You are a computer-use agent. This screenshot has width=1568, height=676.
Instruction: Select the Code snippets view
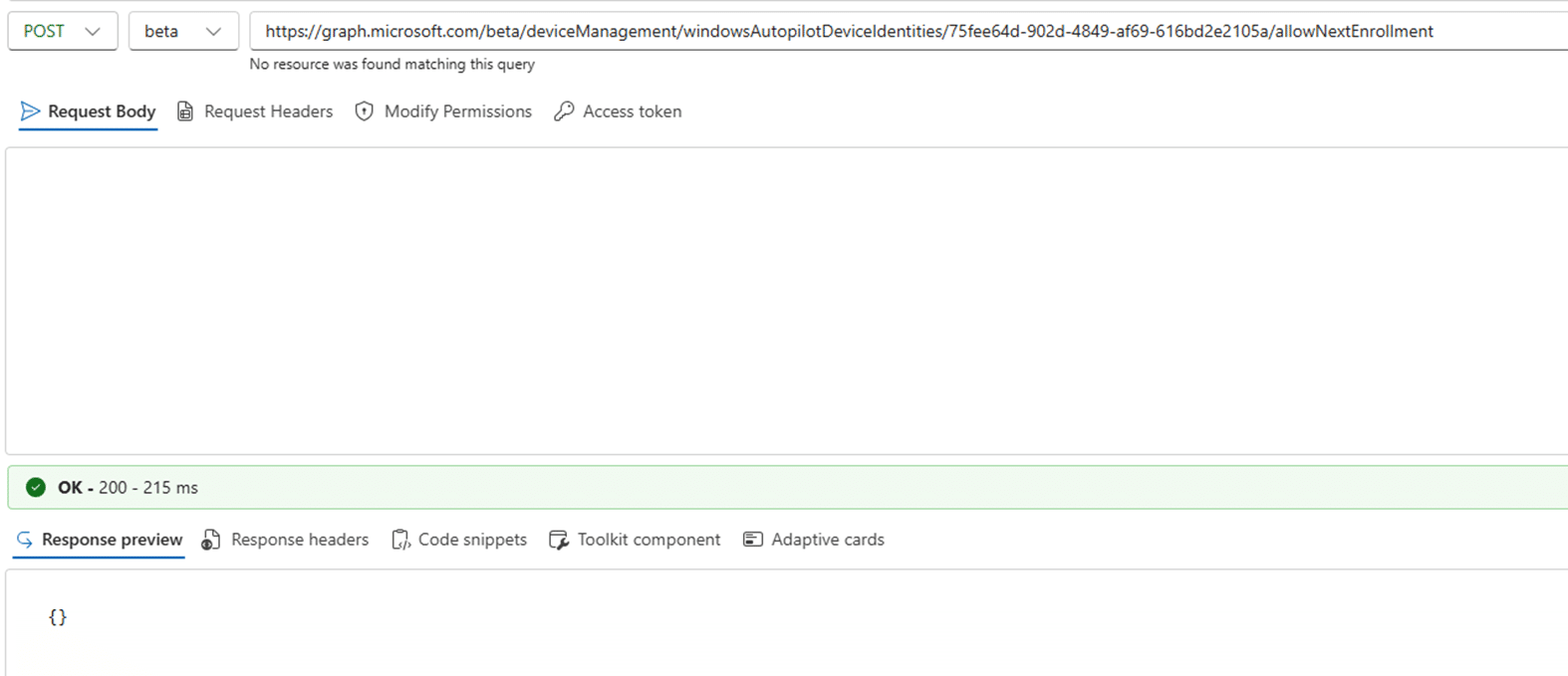point(472,539)
